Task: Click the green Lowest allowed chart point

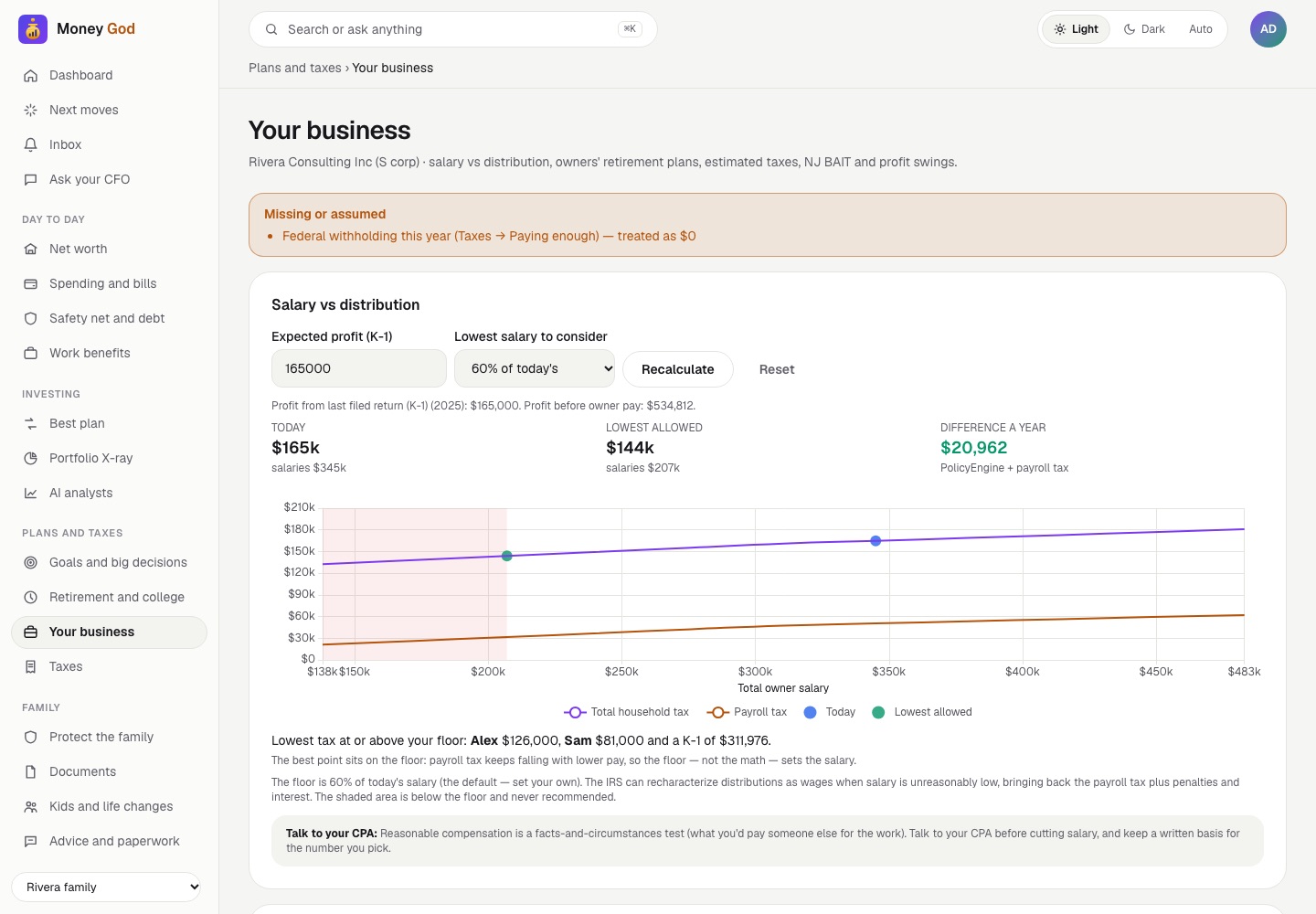Action: coord(507,556)
